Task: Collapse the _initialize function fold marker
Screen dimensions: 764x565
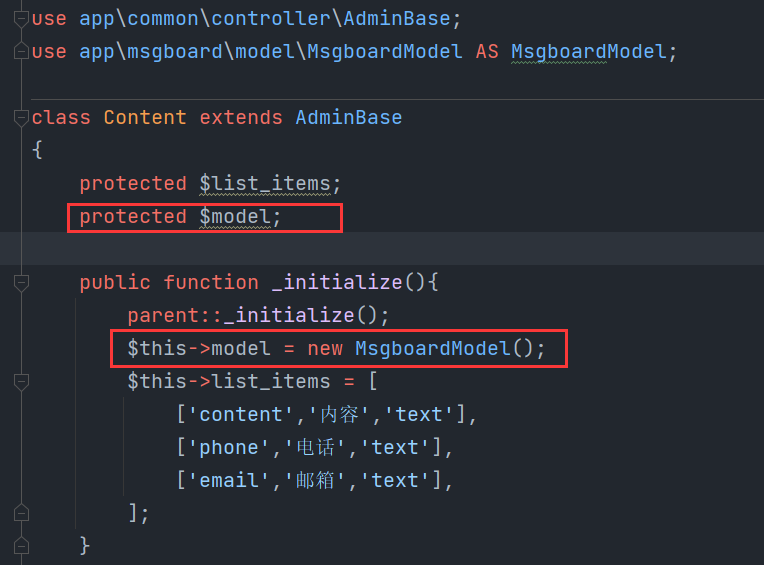Action: click(x=21, y=283)
